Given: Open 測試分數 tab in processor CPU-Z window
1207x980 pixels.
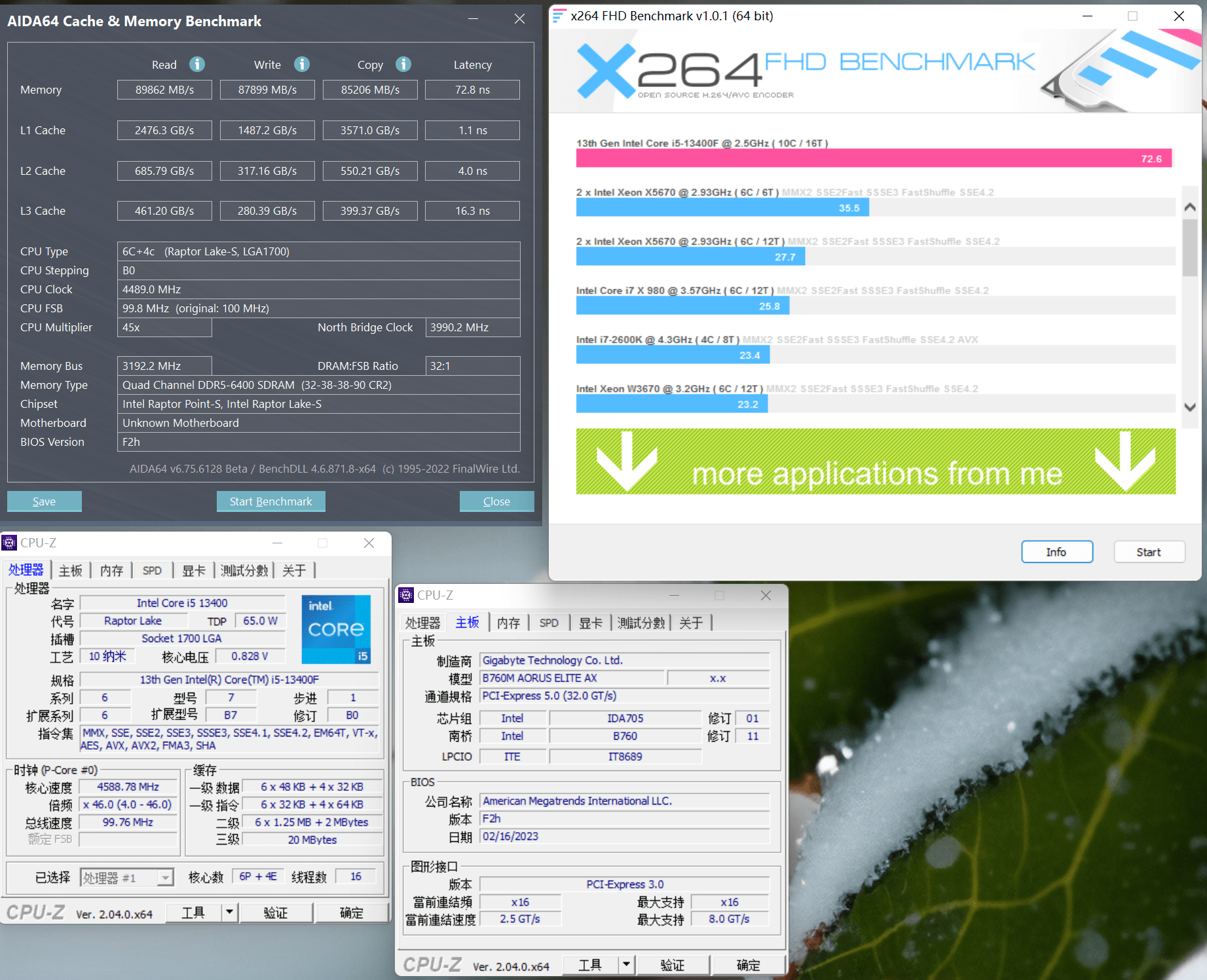Looking at the screenshot, I should (x=244, y=570).
